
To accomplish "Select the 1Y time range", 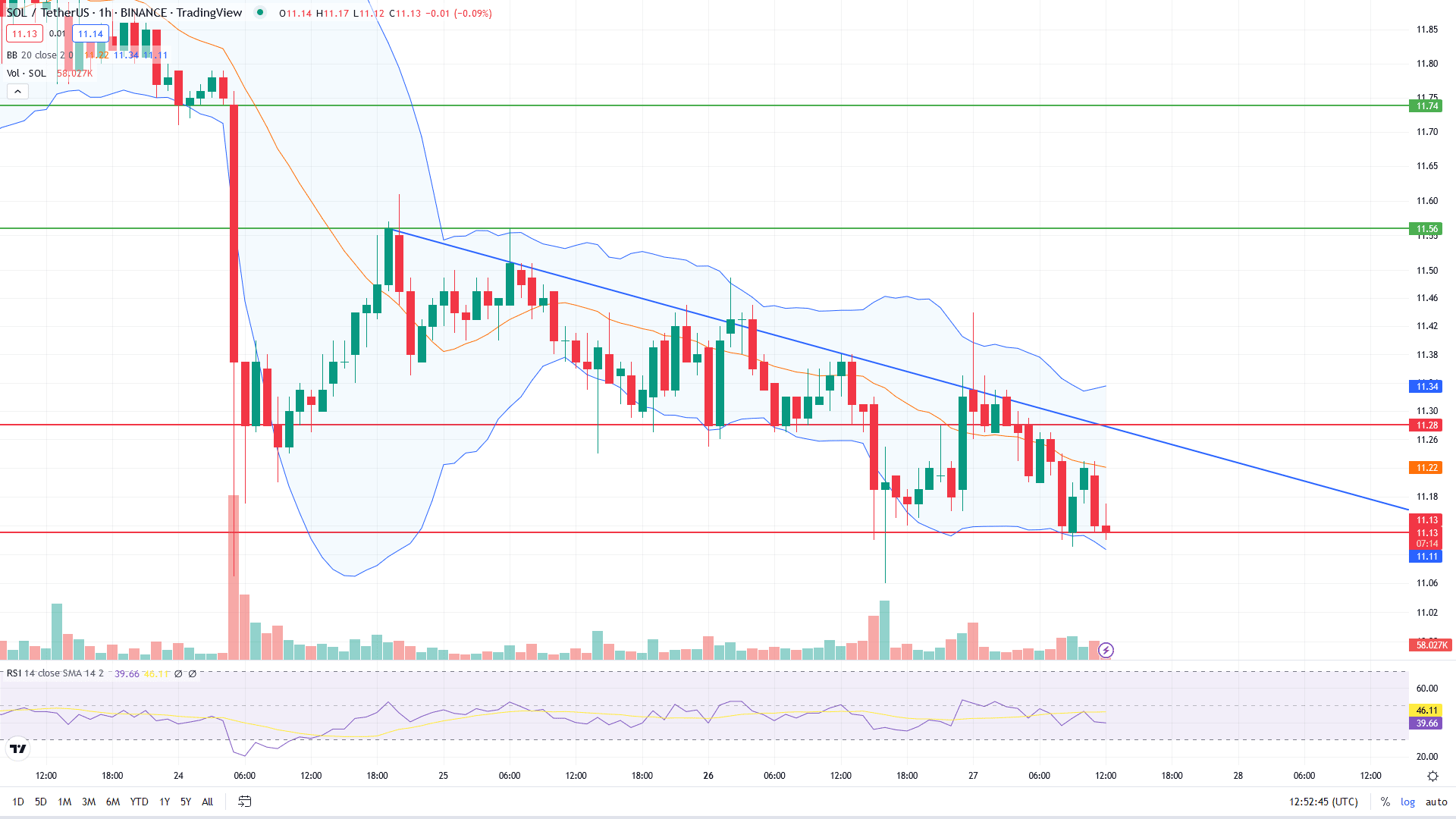I will pos(165,802).
